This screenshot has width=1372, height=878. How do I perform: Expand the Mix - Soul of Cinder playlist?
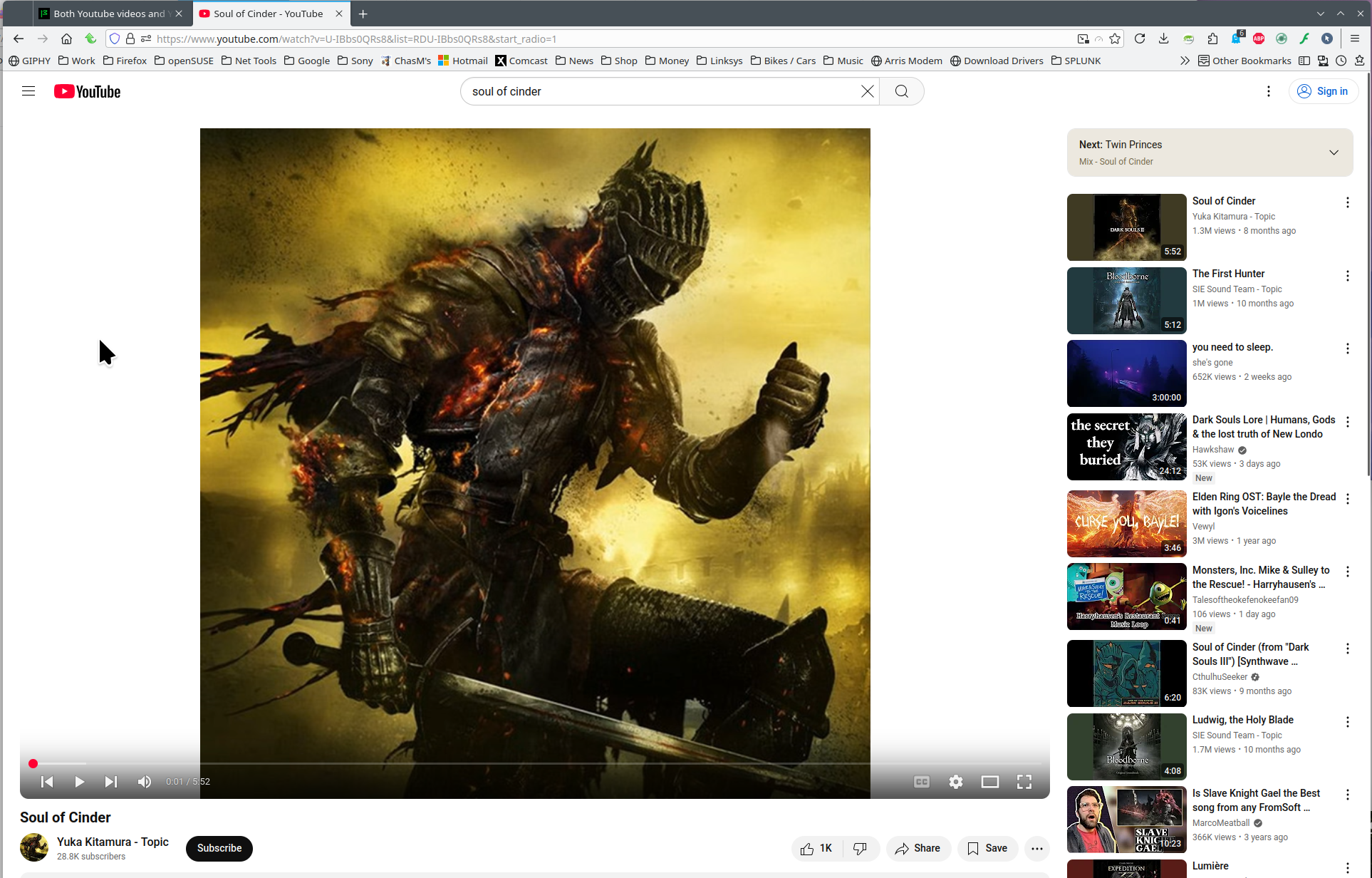pyautogui.click(x=1333, y=153)
